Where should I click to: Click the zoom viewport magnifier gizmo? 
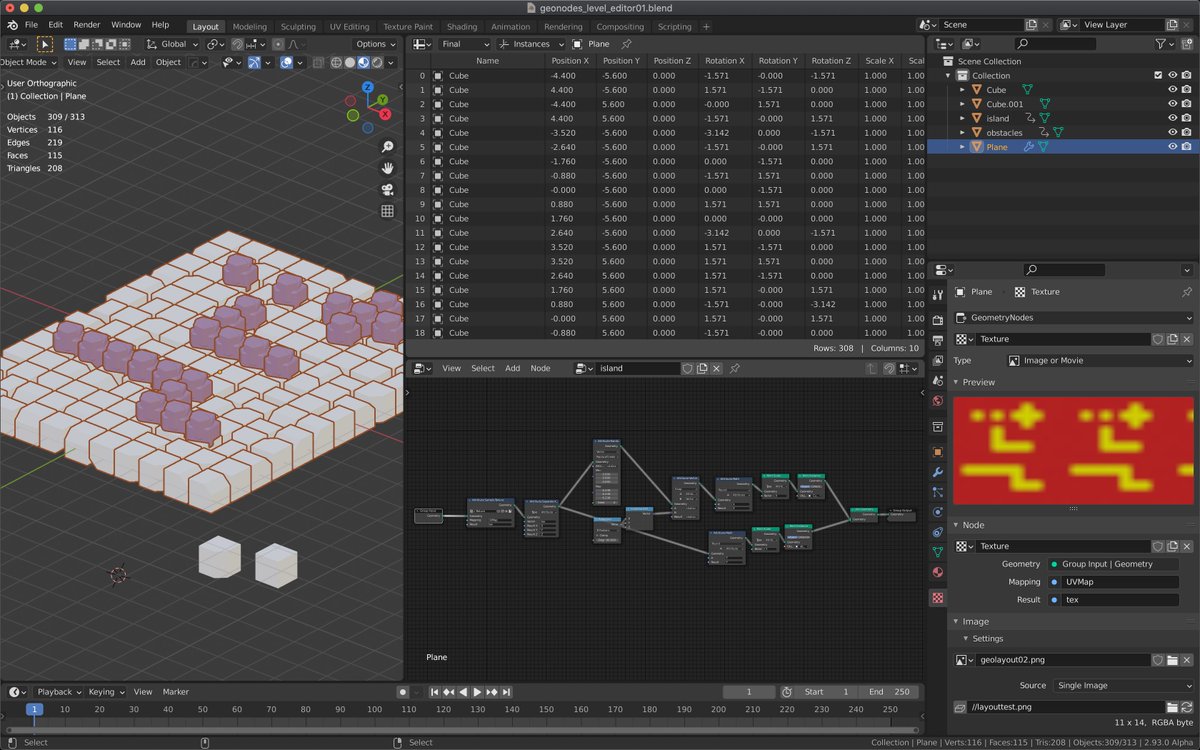coord(388,146)
